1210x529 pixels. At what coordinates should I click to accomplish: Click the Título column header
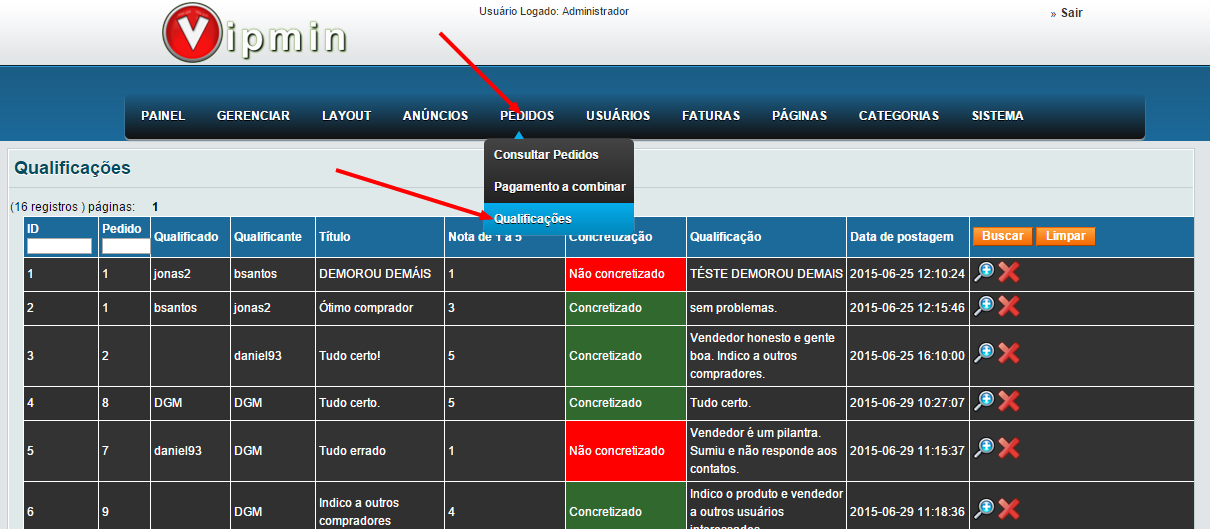(x=335, y=237)
